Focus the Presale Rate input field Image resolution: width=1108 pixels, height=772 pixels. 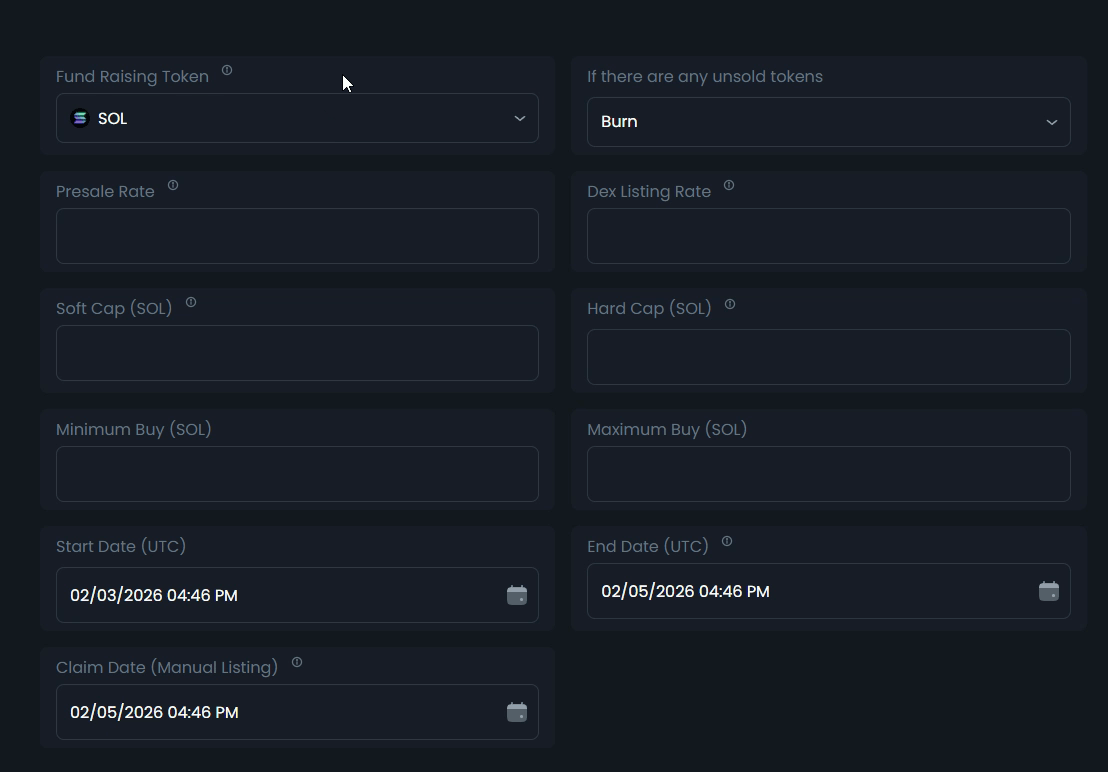coord(297,236)
